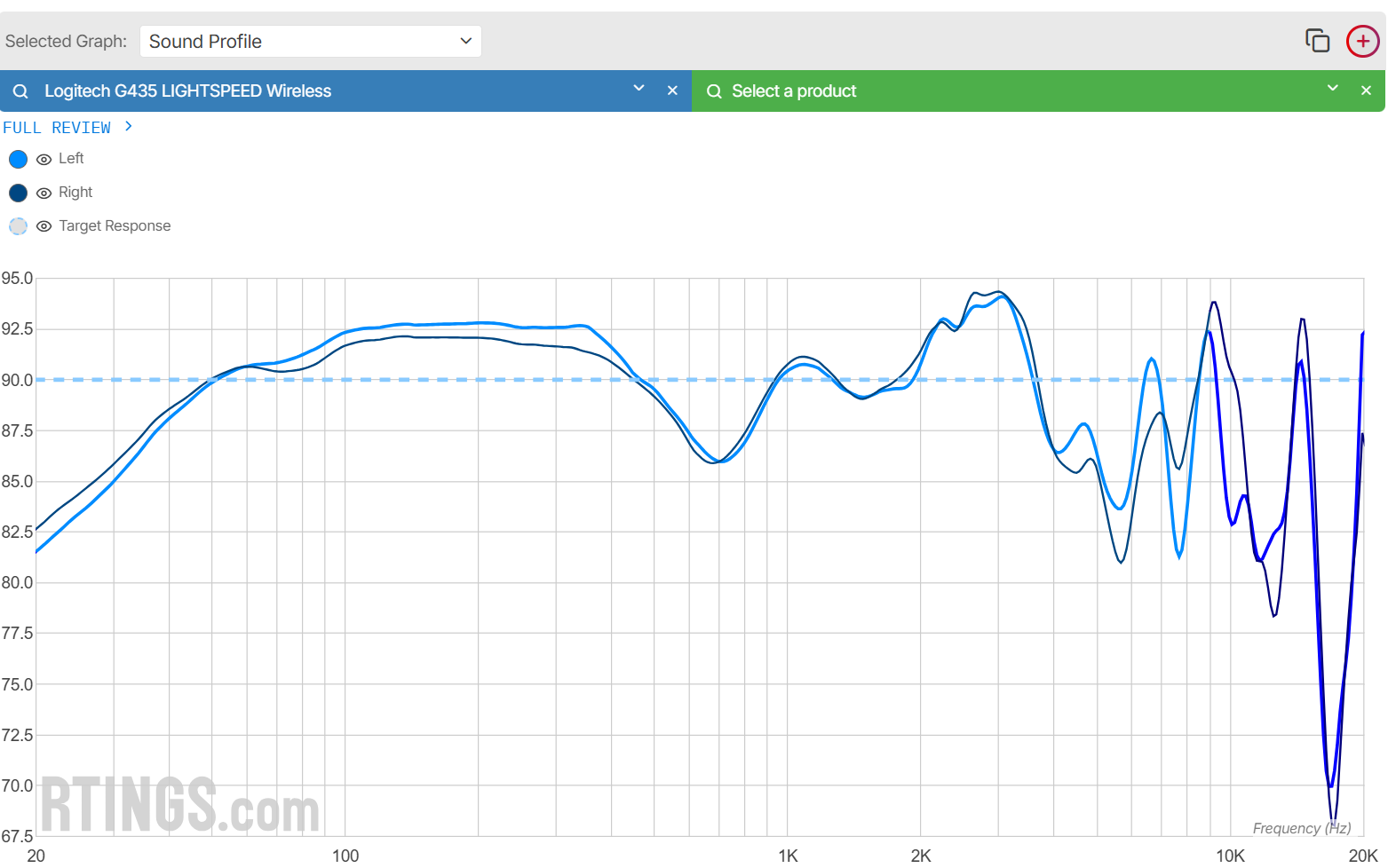Click the Target Response legend label
Viewport: 1388px width, 868px height.
(x=115, y=226)
